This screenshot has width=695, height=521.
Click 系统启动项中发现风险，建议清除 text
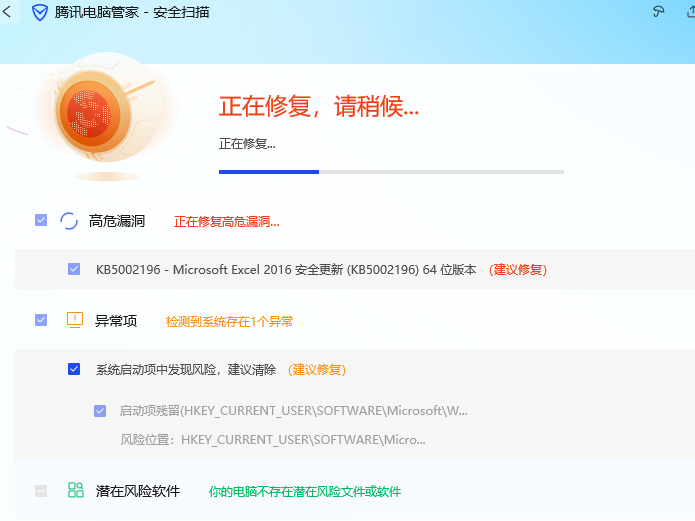pyautogui.click(x=186, y=370)
